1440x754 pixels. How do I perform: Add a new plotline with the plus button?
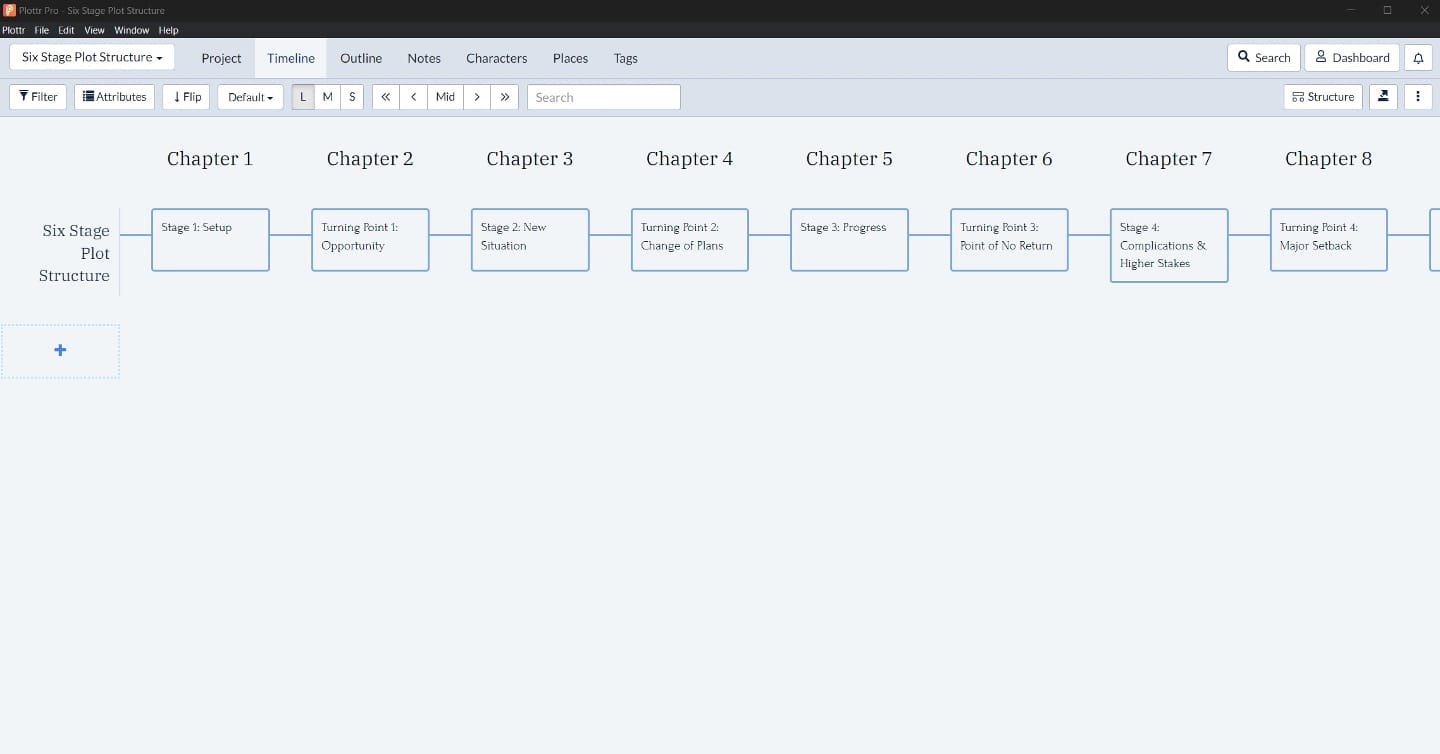tap(60, 350)
